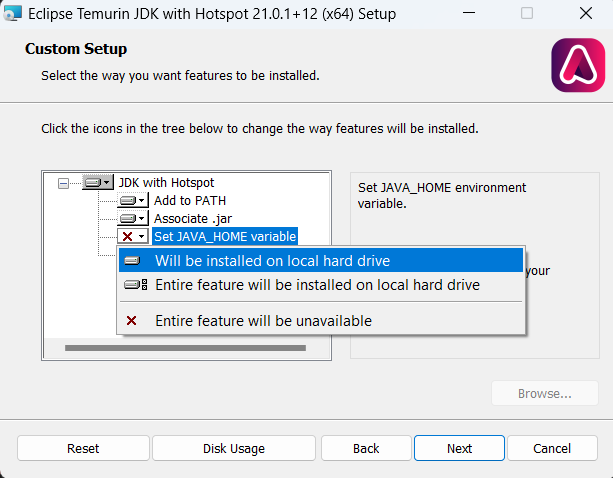
Task: Close the setup window
Action: tap(586, 13)
